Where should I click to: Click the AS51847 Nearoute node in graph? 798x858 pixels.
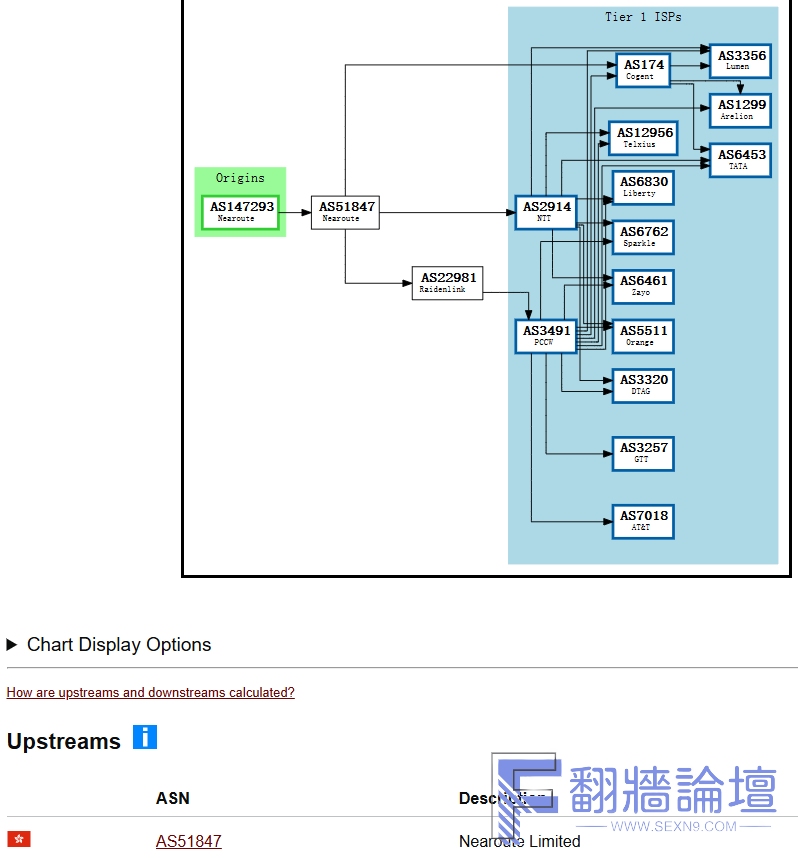[345, 212]
